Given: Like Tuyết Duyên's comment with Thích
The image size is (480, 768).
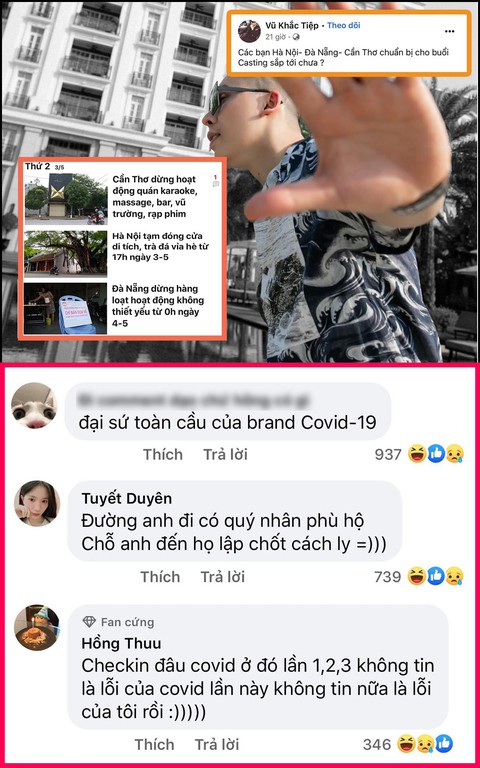Looking at the screenshot, I should [160, 577].
